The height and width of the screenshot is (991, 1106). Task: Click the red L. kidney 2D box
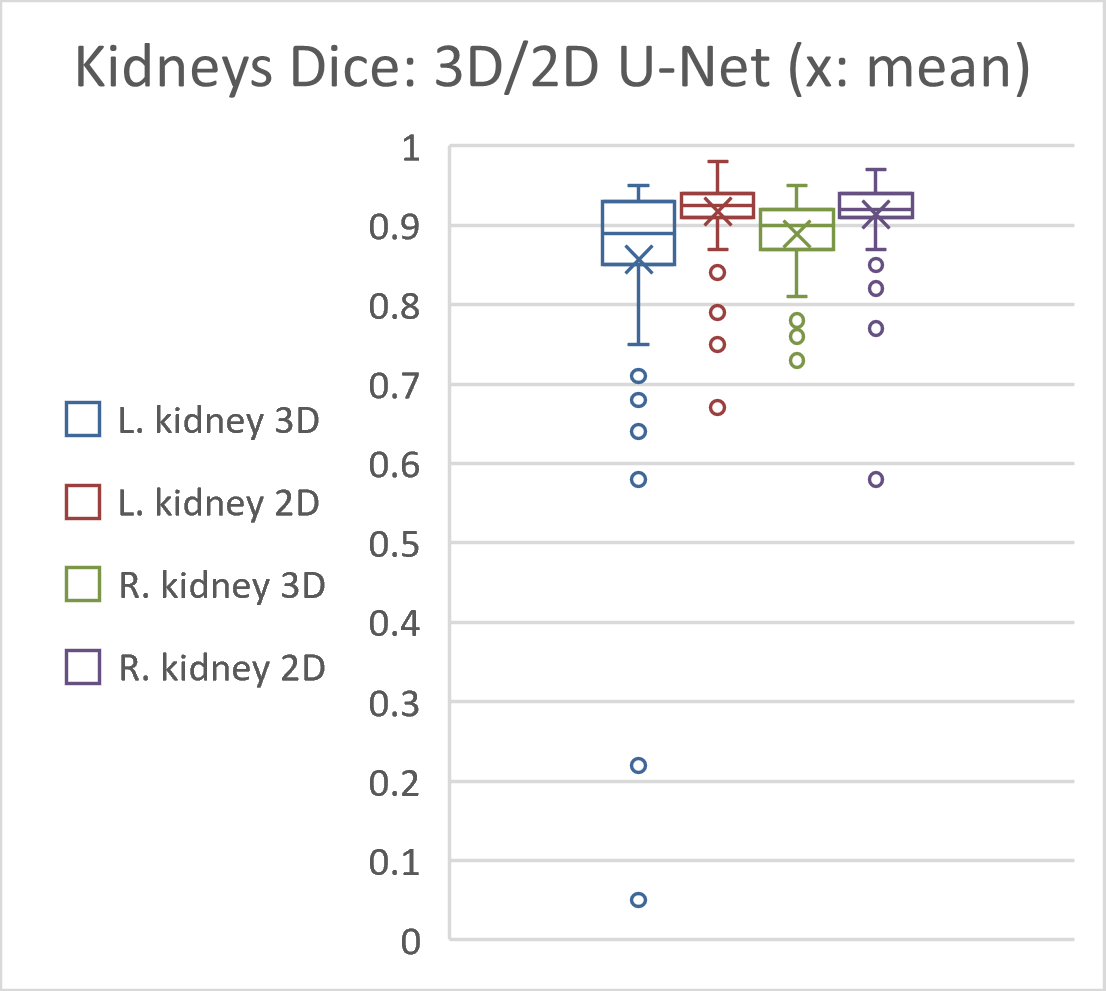[717, 205]
